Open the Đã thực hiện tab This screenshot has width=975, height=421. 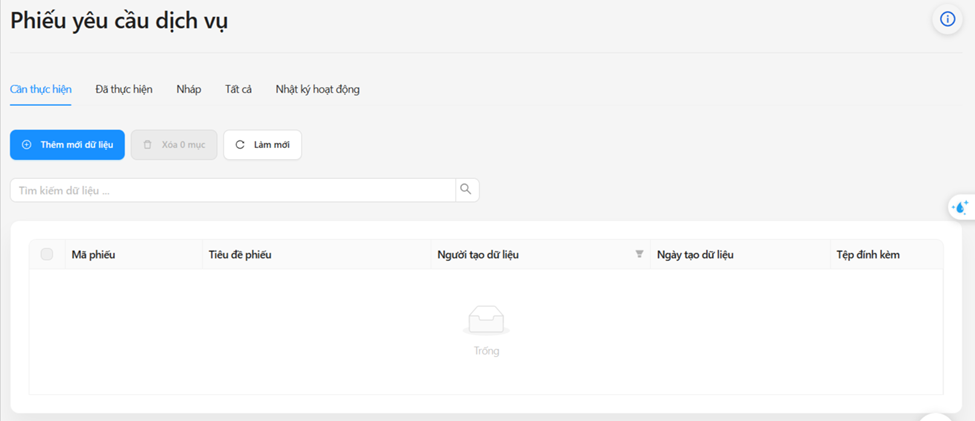click(124, 89)
